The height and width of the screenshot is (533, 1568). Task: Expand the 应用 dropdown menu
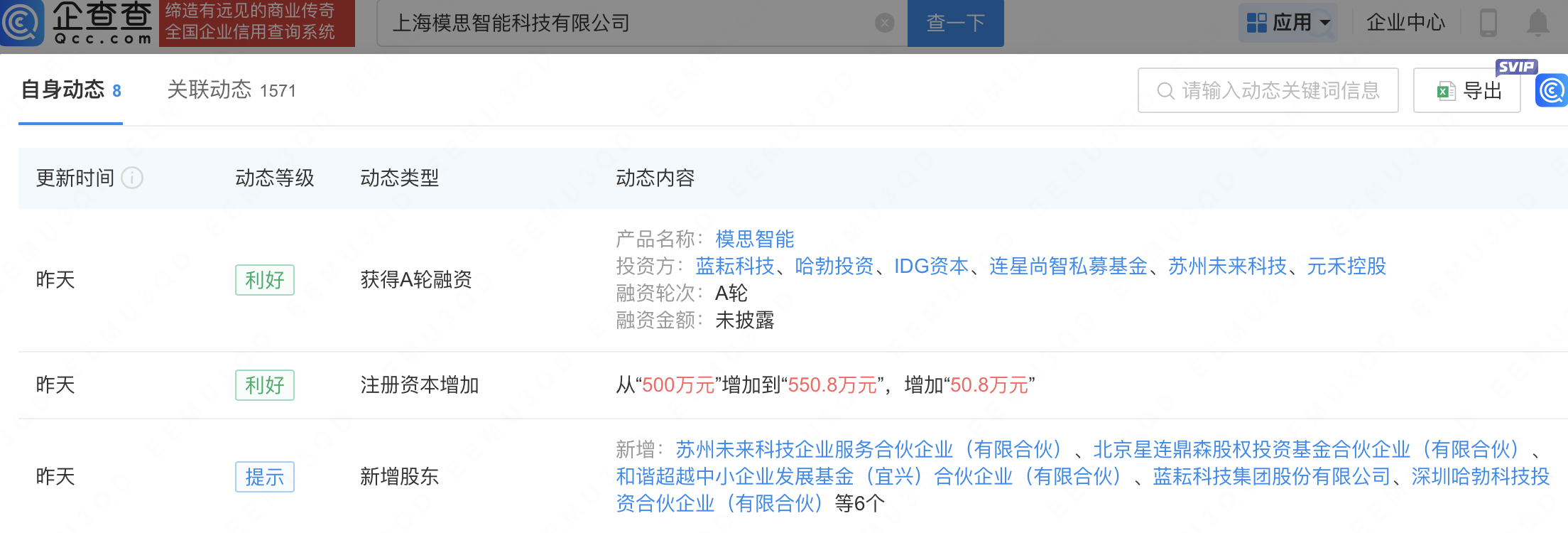pyautogui.click(x=1288, y=23)
